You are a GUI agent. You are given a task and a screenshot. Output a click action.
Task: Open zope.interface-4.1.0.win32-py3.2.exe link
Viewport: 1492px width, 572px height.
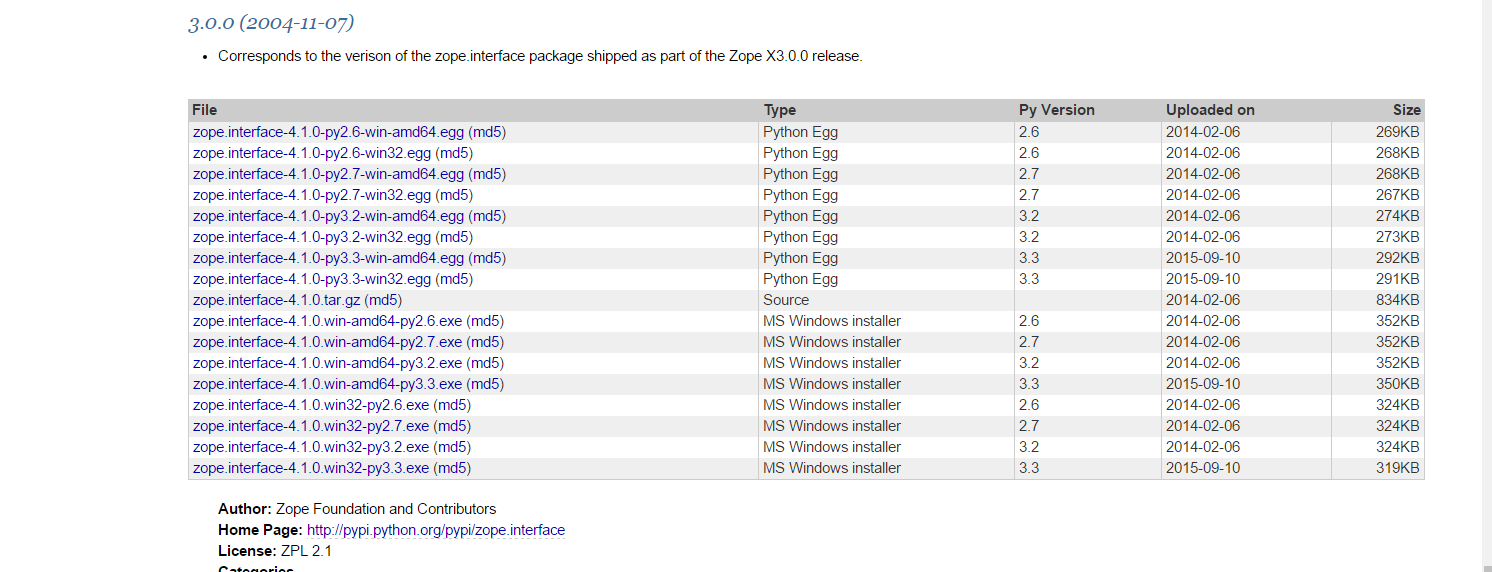pos(311,447)
